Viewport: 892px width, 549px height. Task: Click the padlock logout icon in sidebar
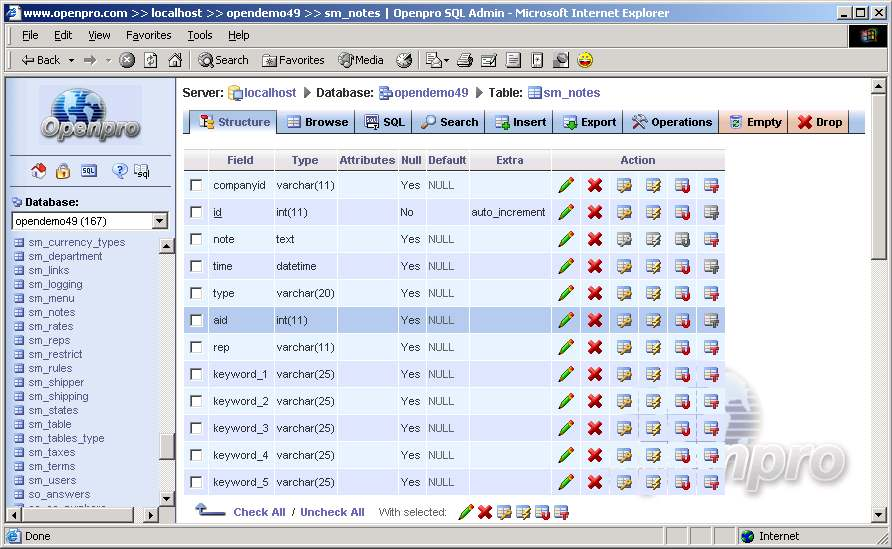(63, 171)
